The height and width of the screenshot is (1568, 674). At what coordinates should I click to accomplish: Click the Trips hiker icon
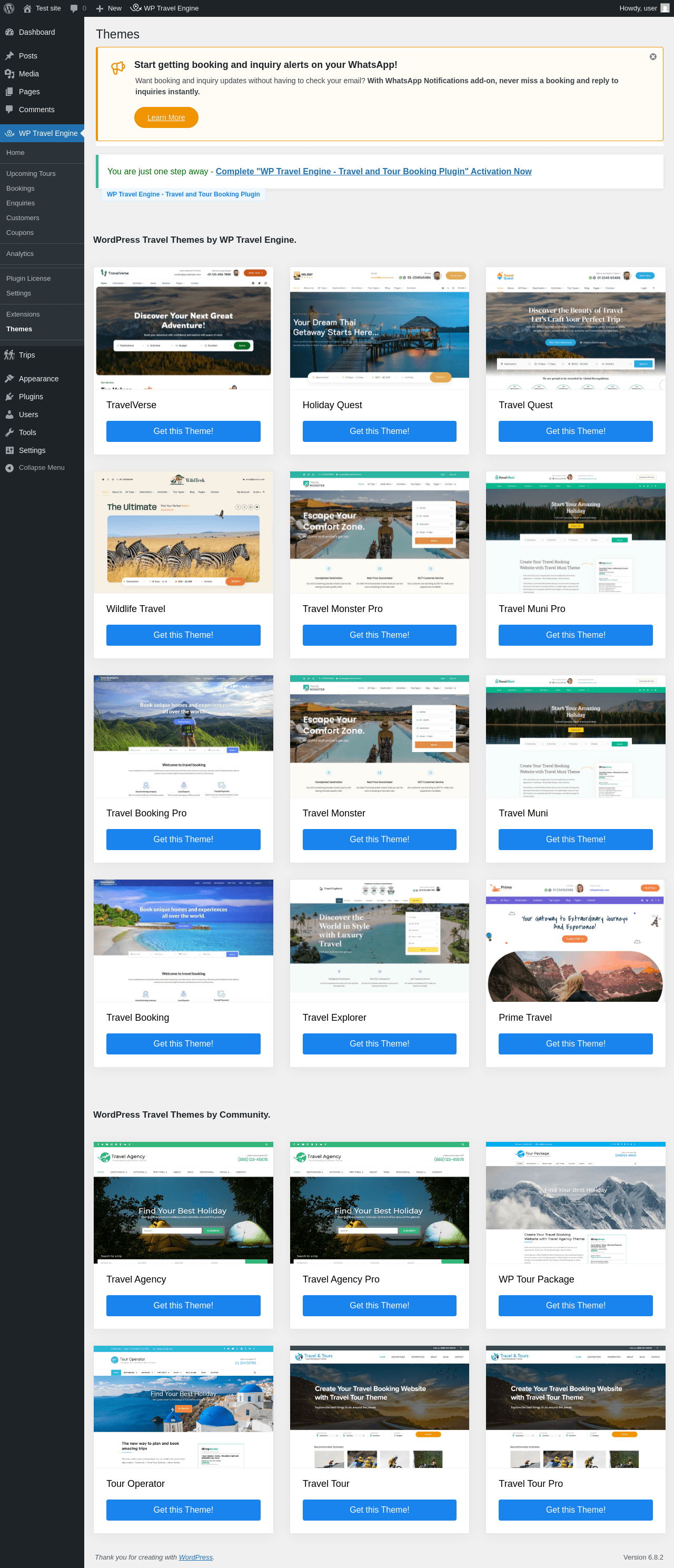coord(9,355)
